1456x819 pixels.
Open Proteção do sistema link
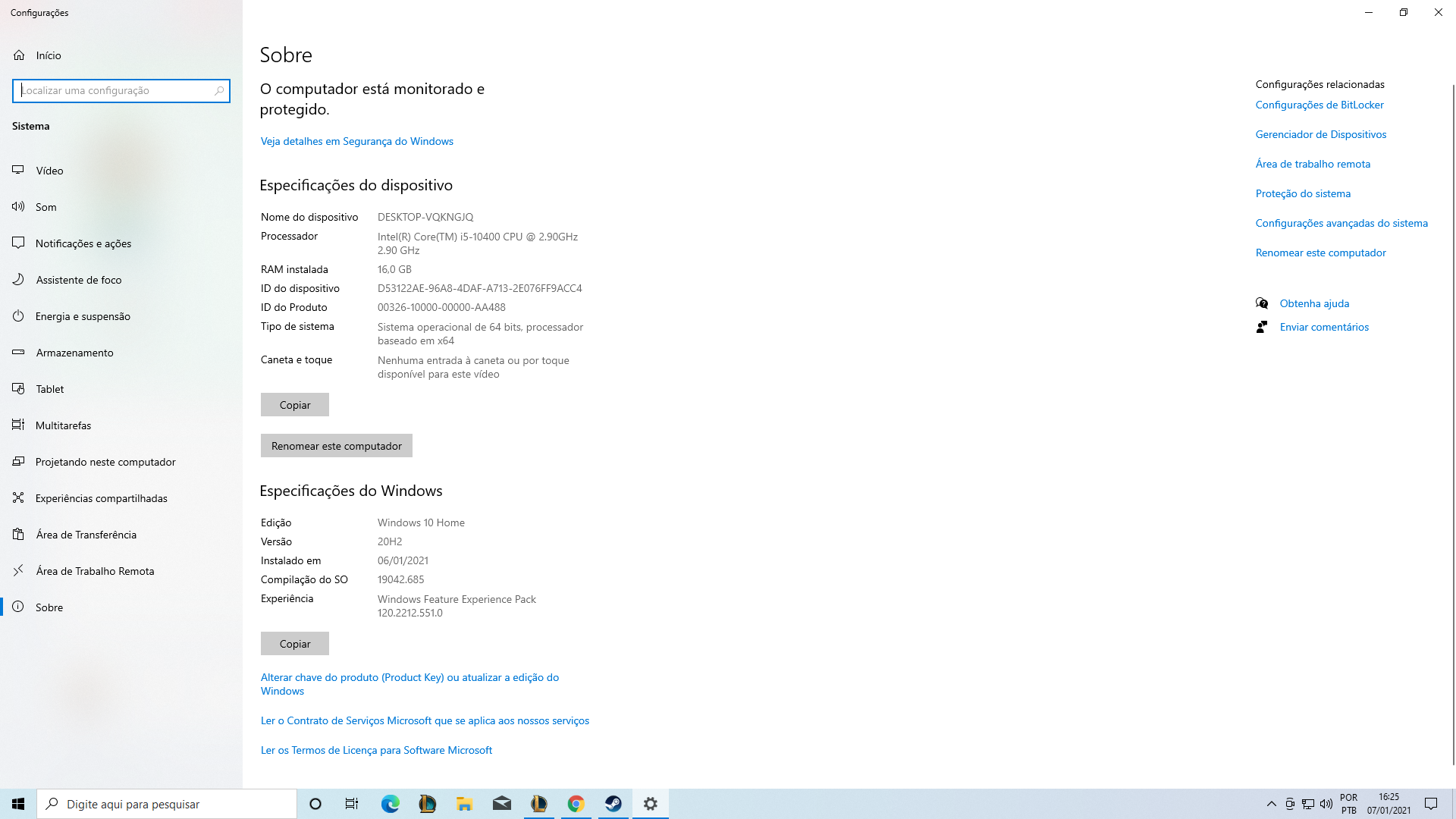tap(1303, 194)
